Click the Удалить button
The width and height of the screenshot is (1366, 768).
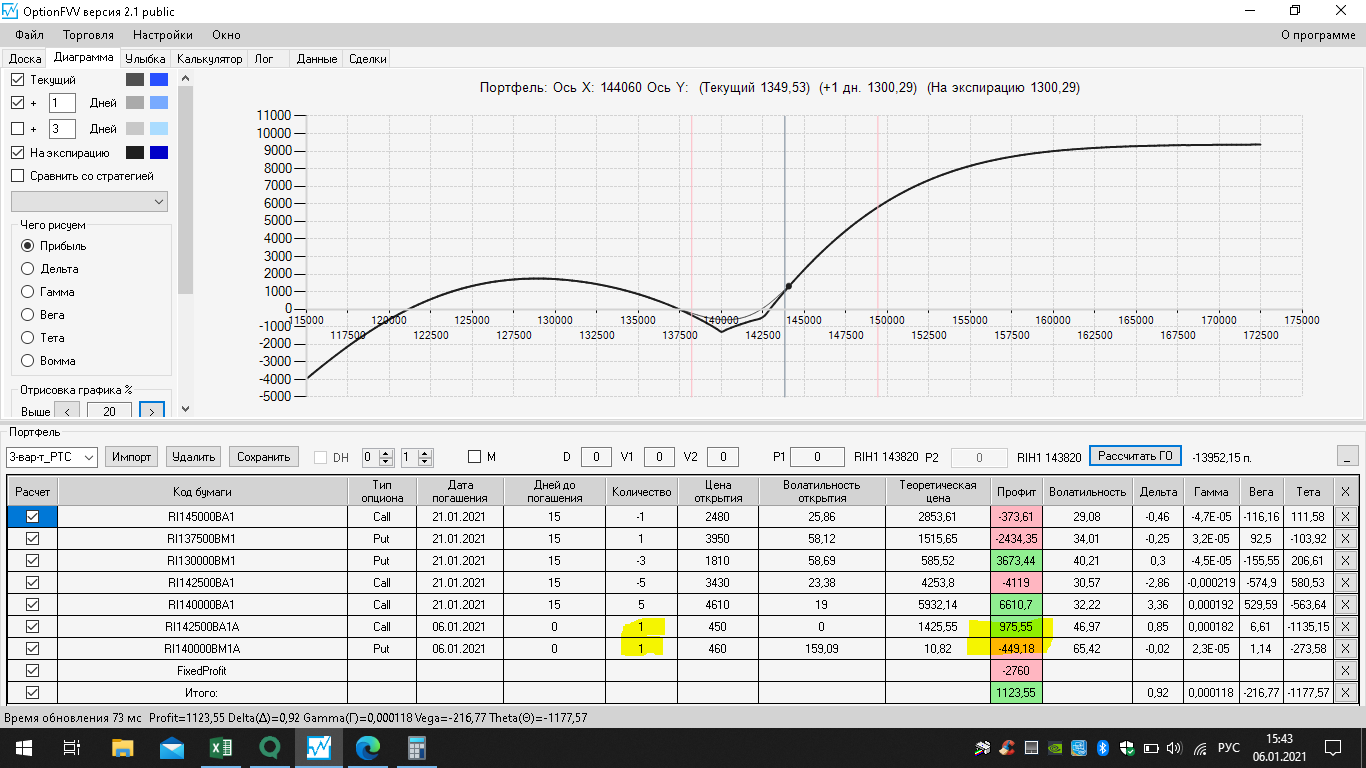click(x=194, y=457)
